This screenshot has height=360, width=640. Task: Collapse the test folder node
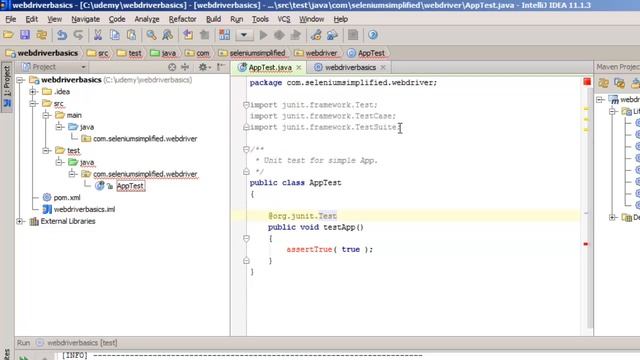tap(46, 151)
